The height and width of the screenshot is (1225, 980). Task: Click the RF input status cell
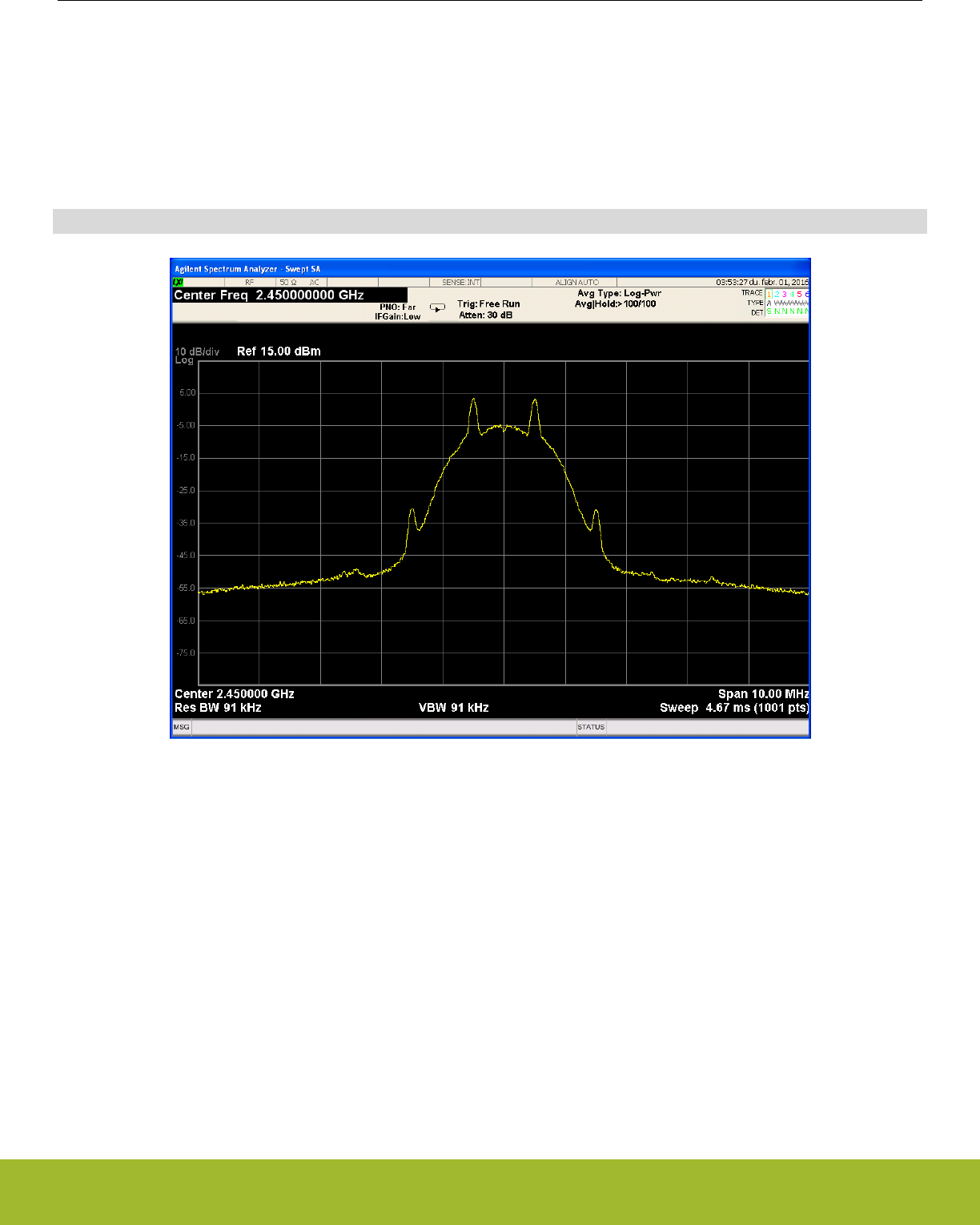coord(249,283)
